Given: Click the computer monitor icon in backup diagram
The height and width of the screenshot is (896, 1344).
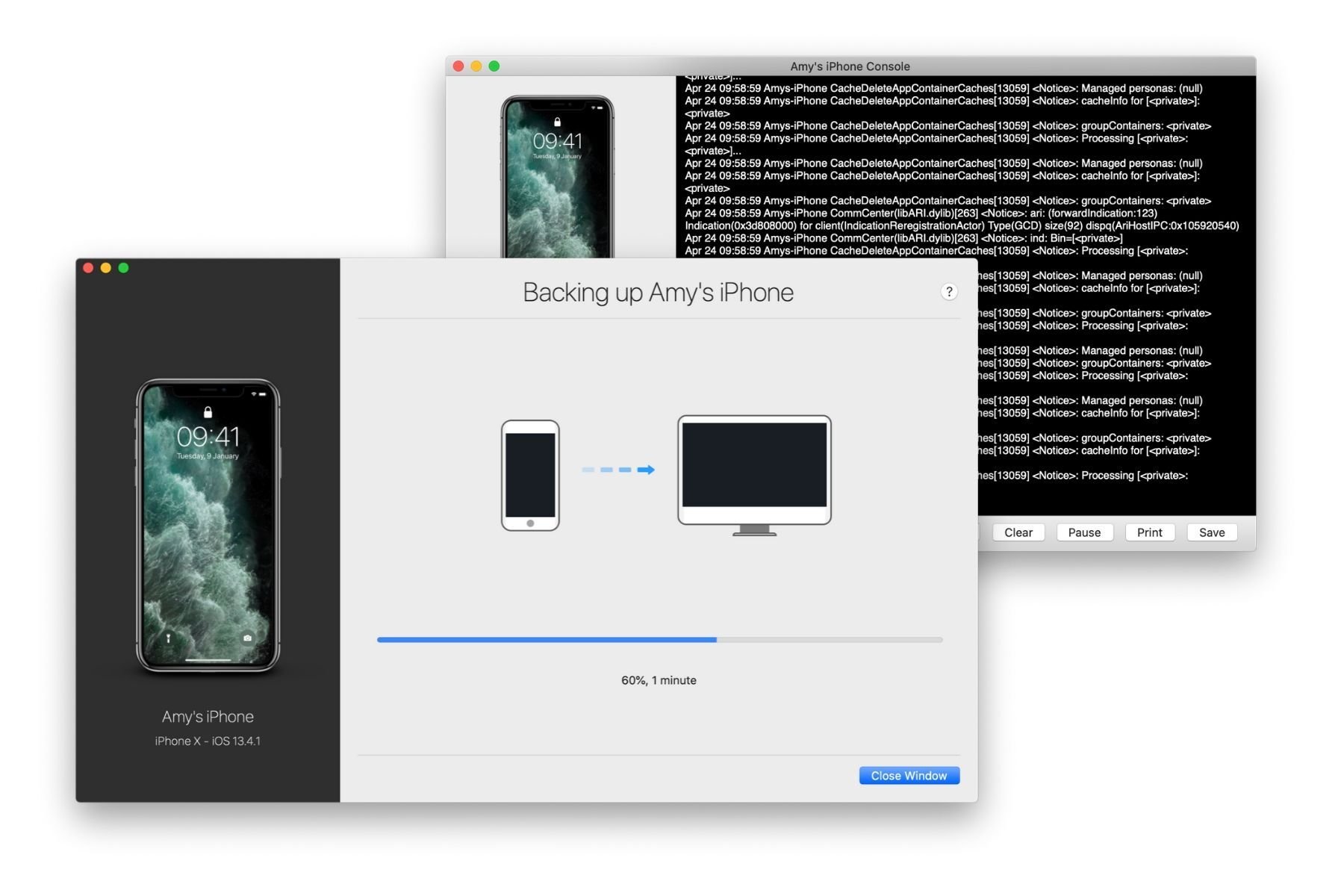Looking at the screenshot, I should tap(754, 476).
